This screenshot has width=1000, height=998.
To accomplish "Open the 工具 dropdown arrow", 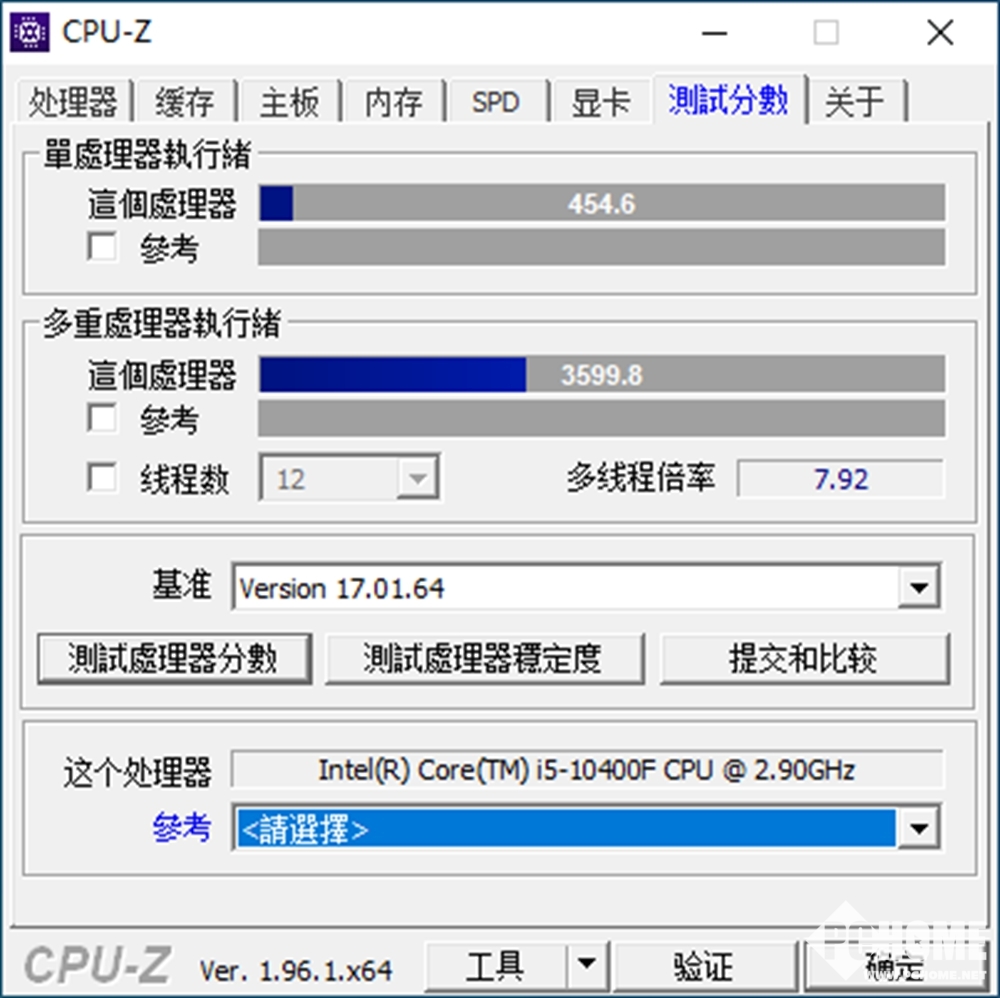I will coord(587,965).
